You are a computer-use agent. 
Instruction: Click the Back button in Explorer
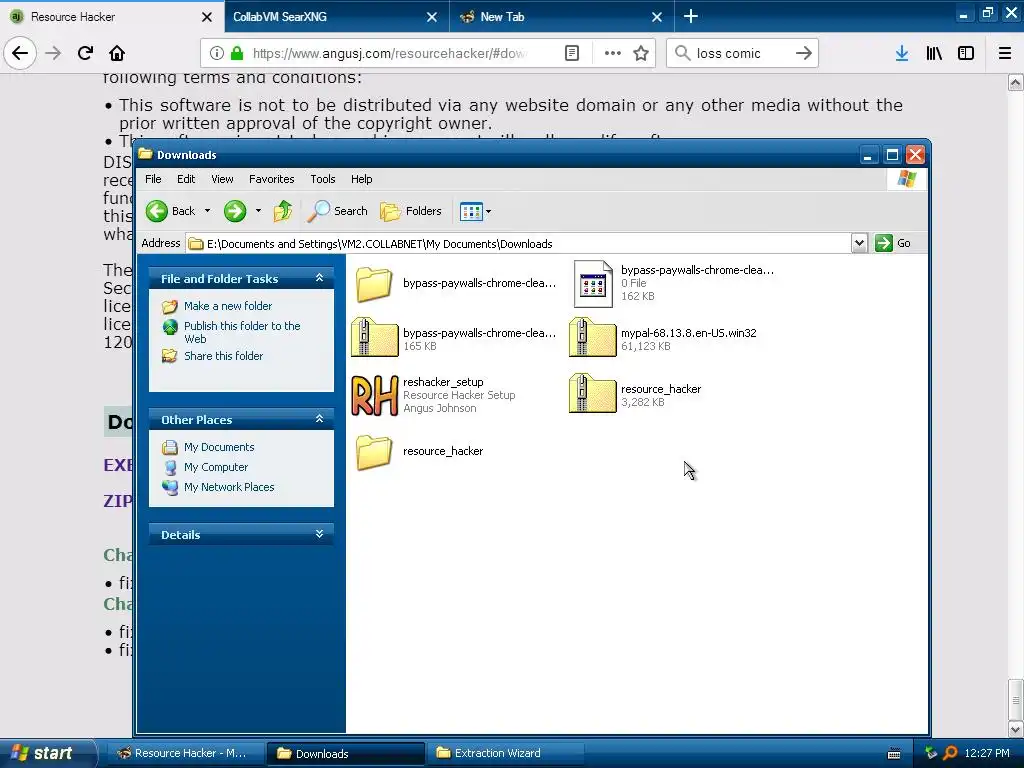pyautogui.click(x=170, y=211)
